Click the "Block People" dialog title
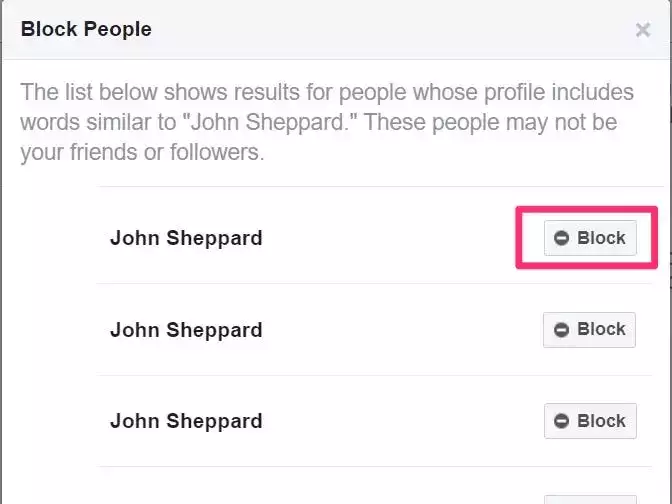Viewport: 672px width, 504px height. [x=86, y=29]
